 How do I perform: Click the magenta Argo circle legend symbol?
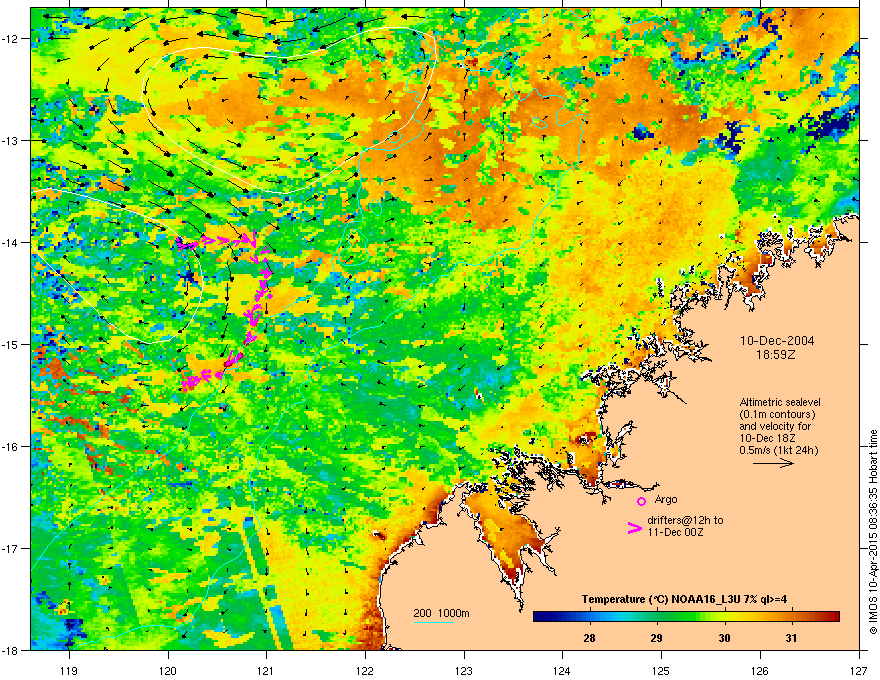click(641, 501)
